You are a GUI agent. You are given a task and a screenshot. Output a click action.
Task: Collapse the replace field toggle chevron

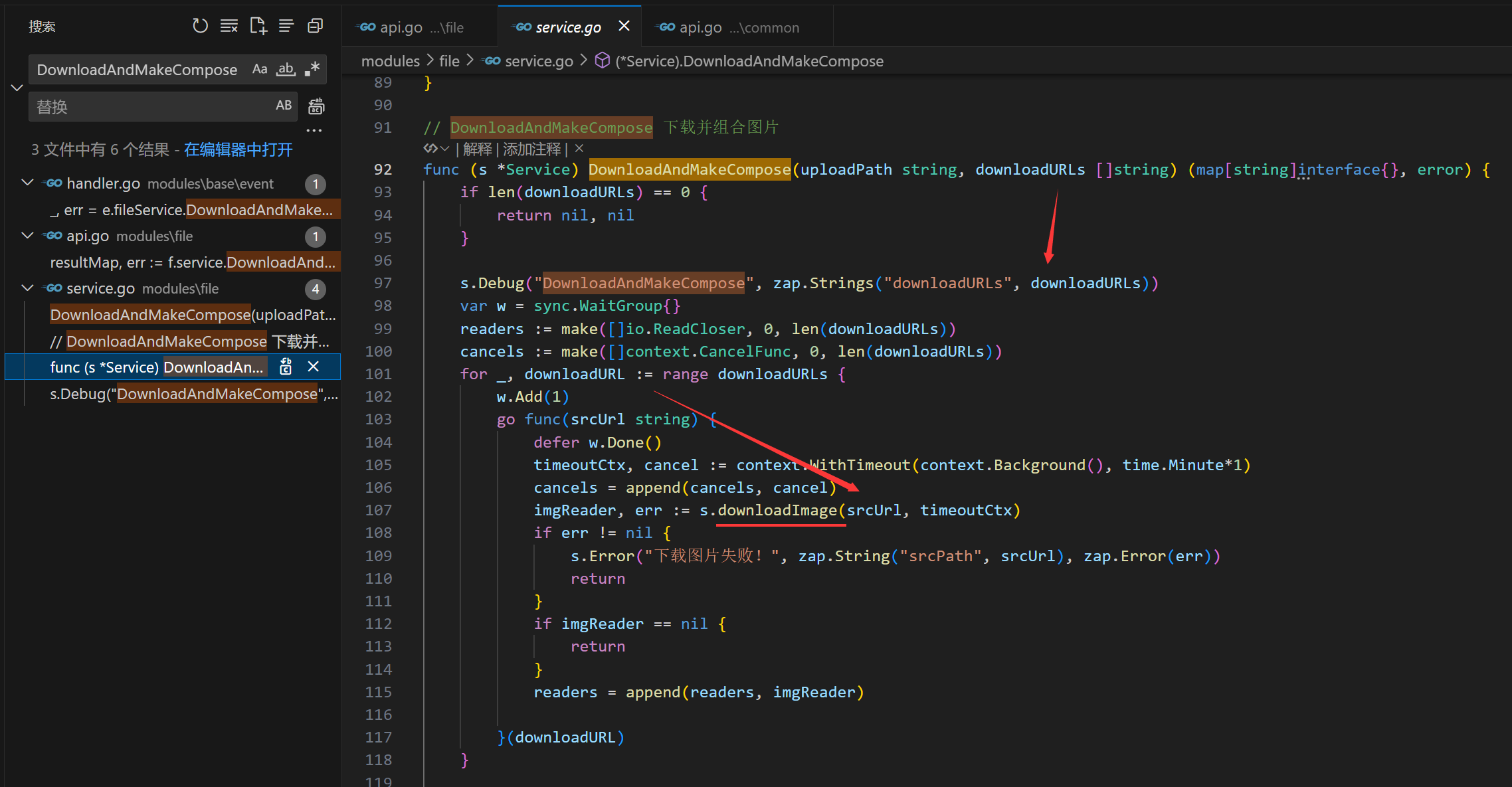[x=17, y=88]
